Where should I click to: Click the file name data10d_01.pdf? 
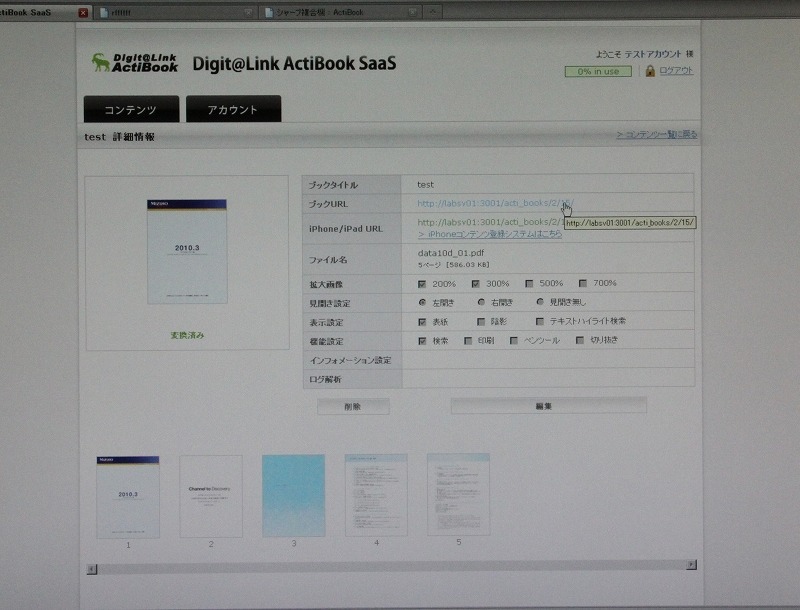[x=451, y=253]
